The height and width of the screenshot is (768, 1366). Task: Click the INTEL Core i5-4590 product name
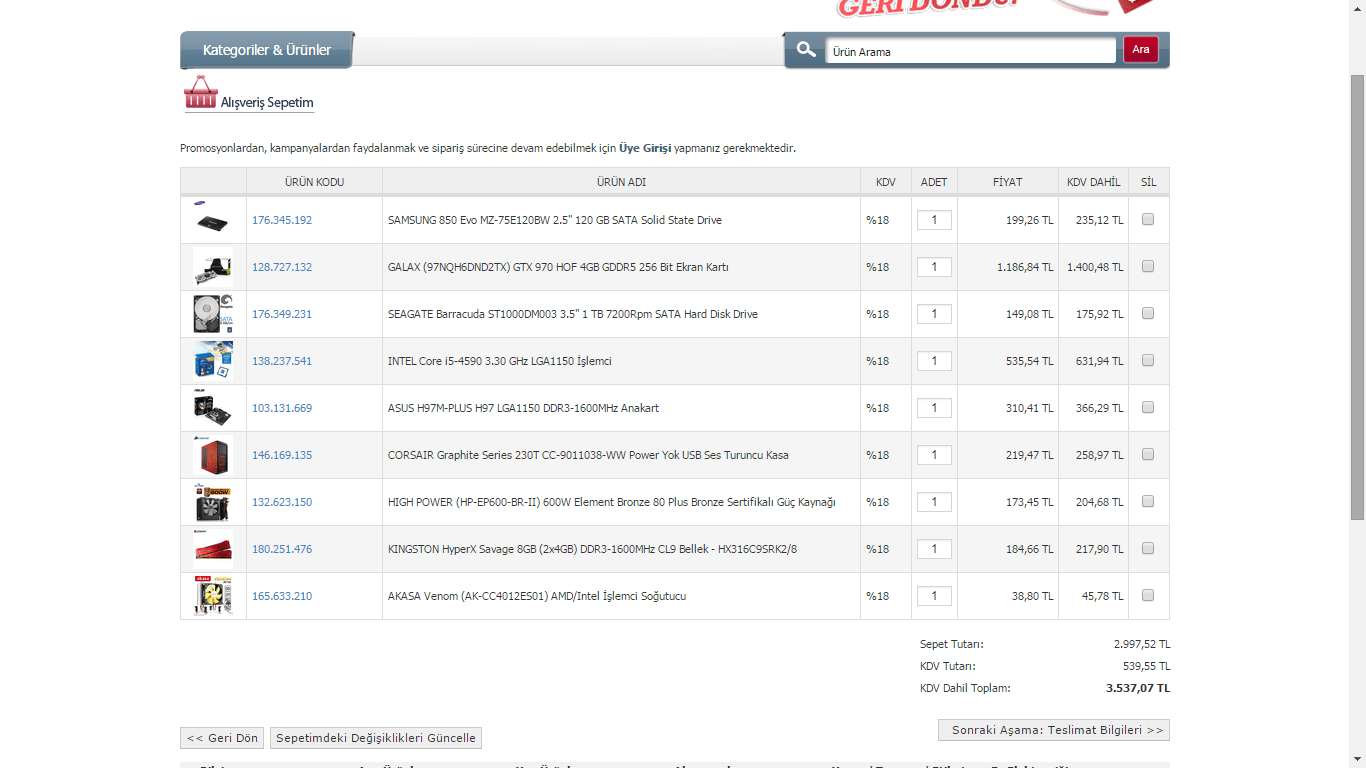(x=500, y=361)
